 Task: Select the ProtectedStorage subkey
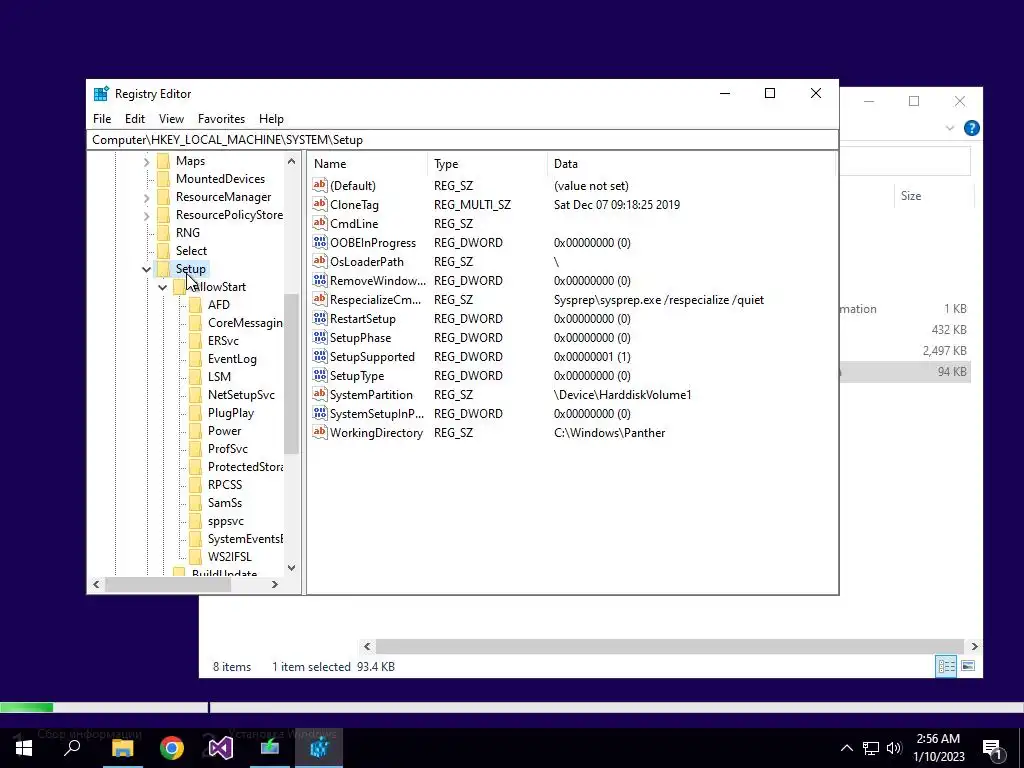coord(245,467)
